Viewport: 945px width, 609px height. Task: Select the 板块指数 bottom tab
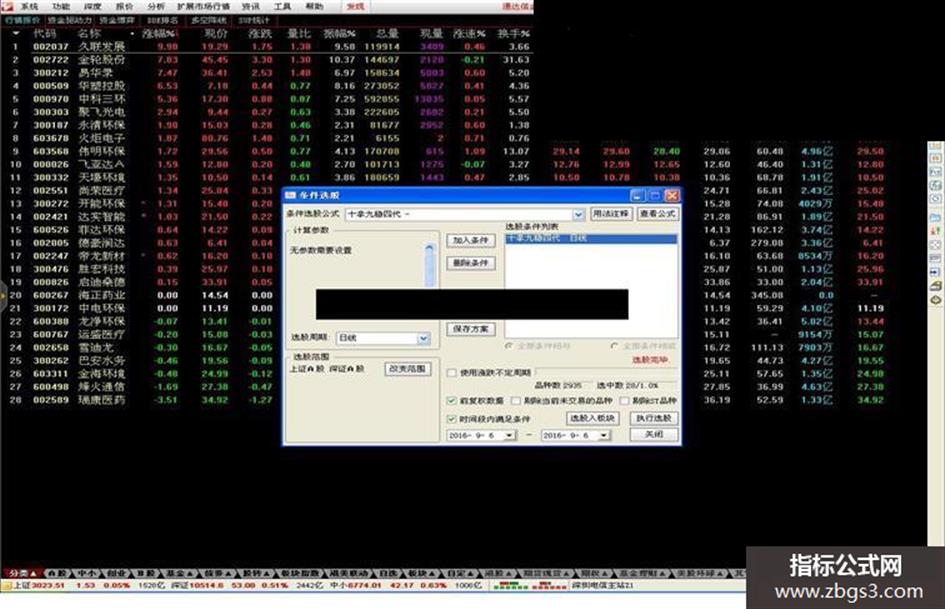click(300, 573)
